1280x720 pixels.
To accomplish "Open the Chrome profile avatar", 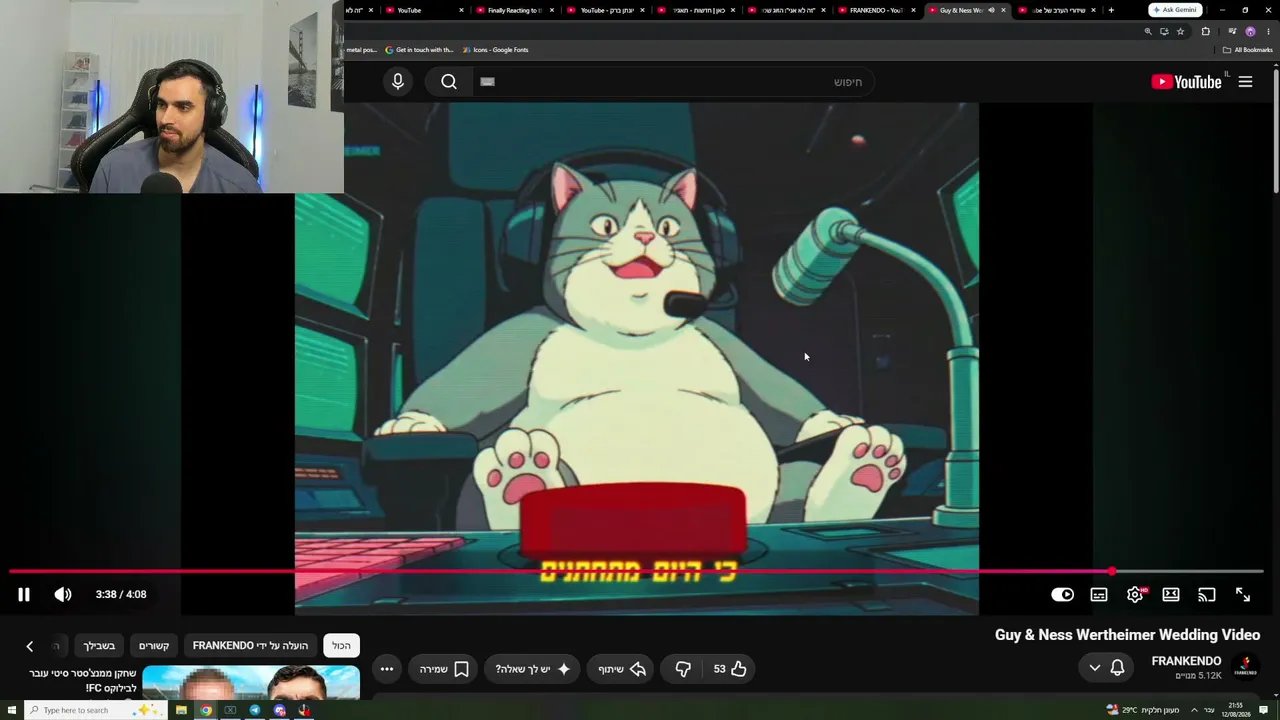I will [1250, 31].
